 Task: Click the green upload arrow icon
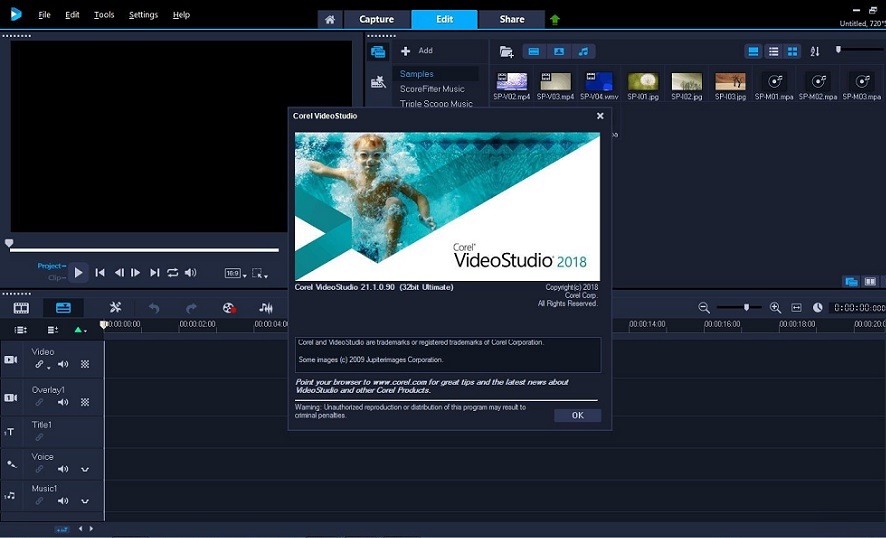coord(555,20)
